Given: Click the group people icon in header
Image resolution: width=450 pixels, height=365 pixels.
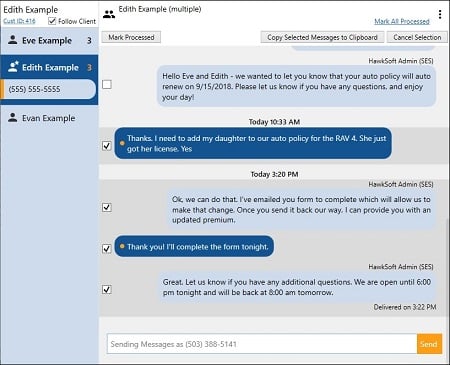Looking at the screenshot, I should [x=109, y=14].
